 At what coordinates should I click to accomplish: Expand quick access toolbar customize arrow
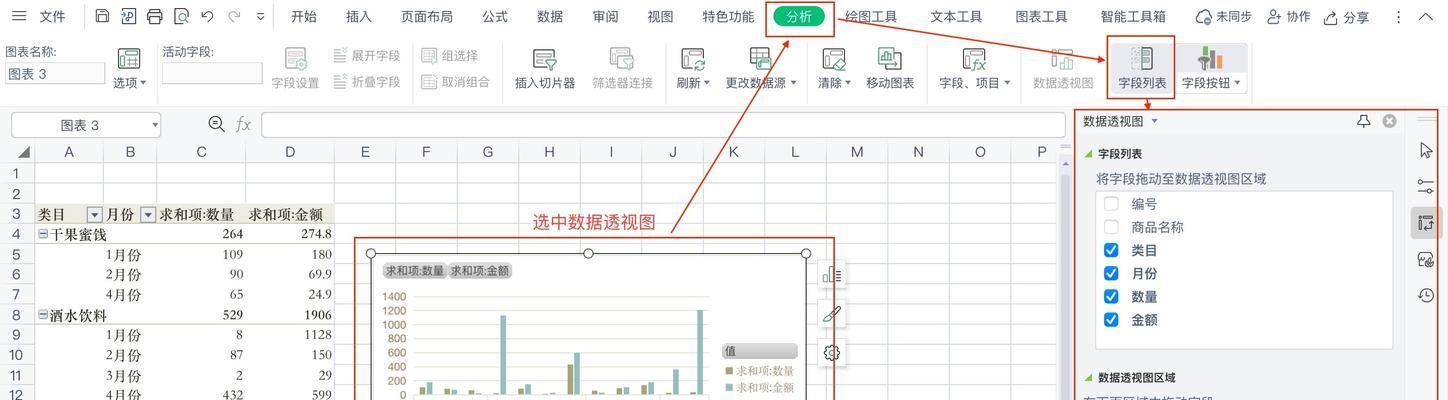tap(261, 17)
